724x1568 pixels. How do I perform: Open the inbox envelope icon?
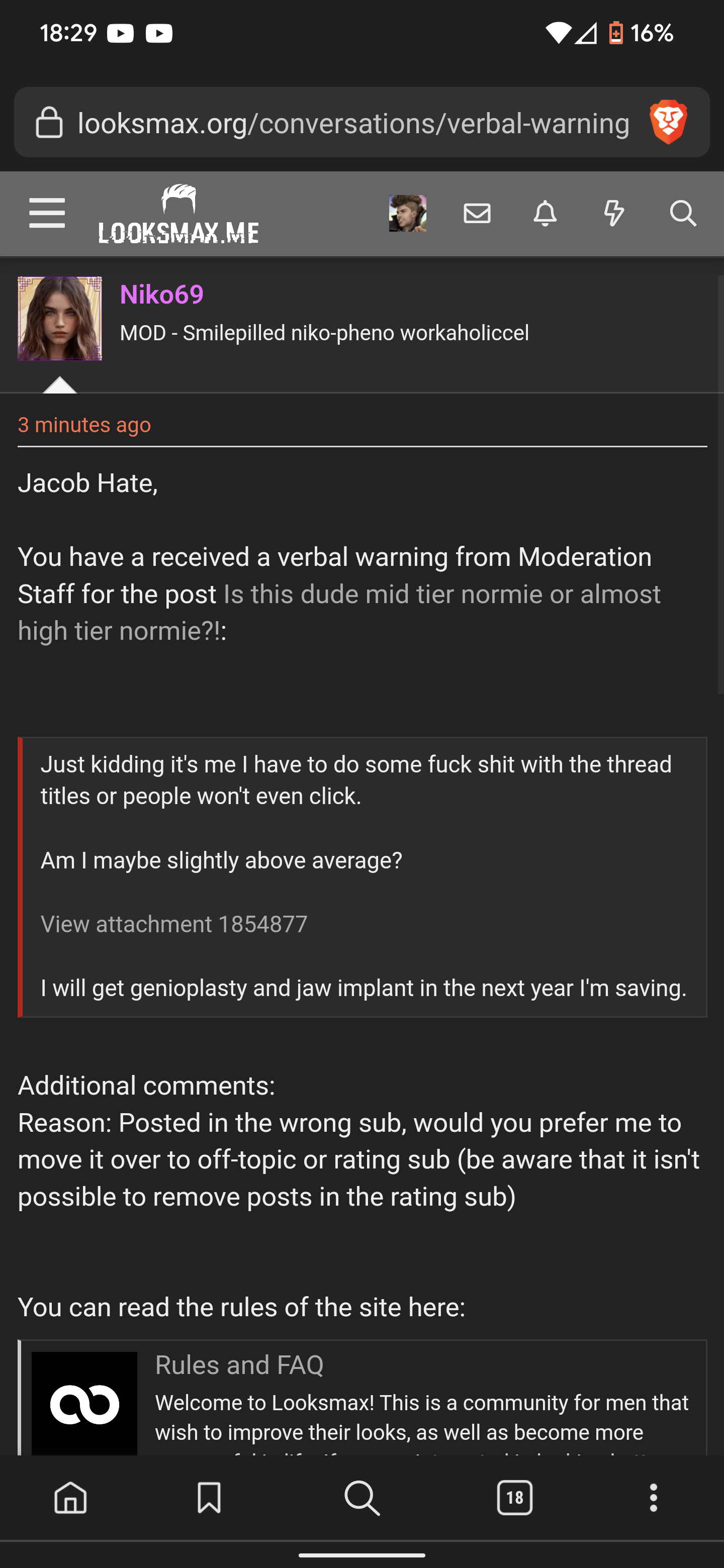coord(477,214)
